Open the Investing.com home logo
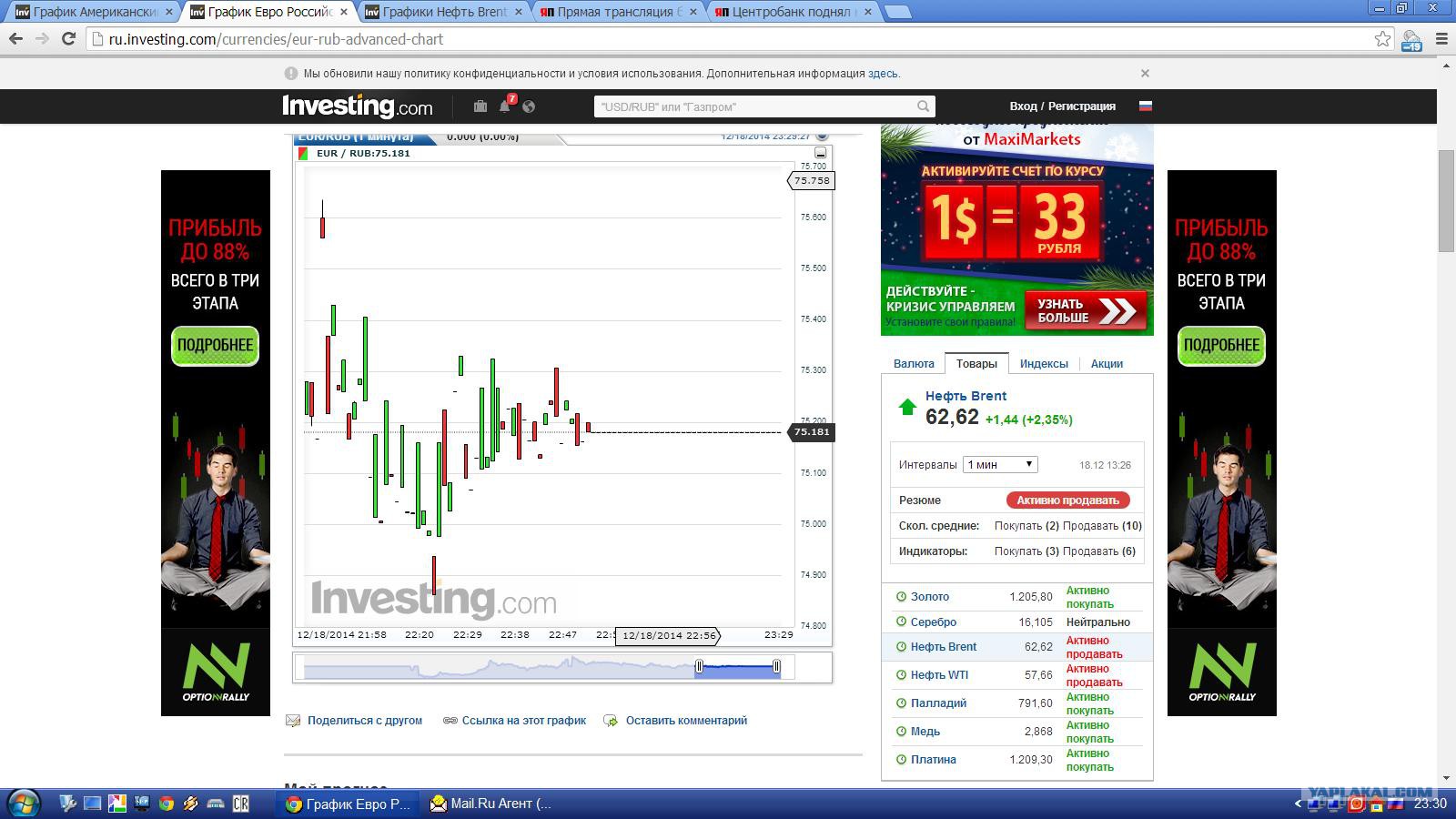Screen dimensions: 1456x819 point(358,106)
